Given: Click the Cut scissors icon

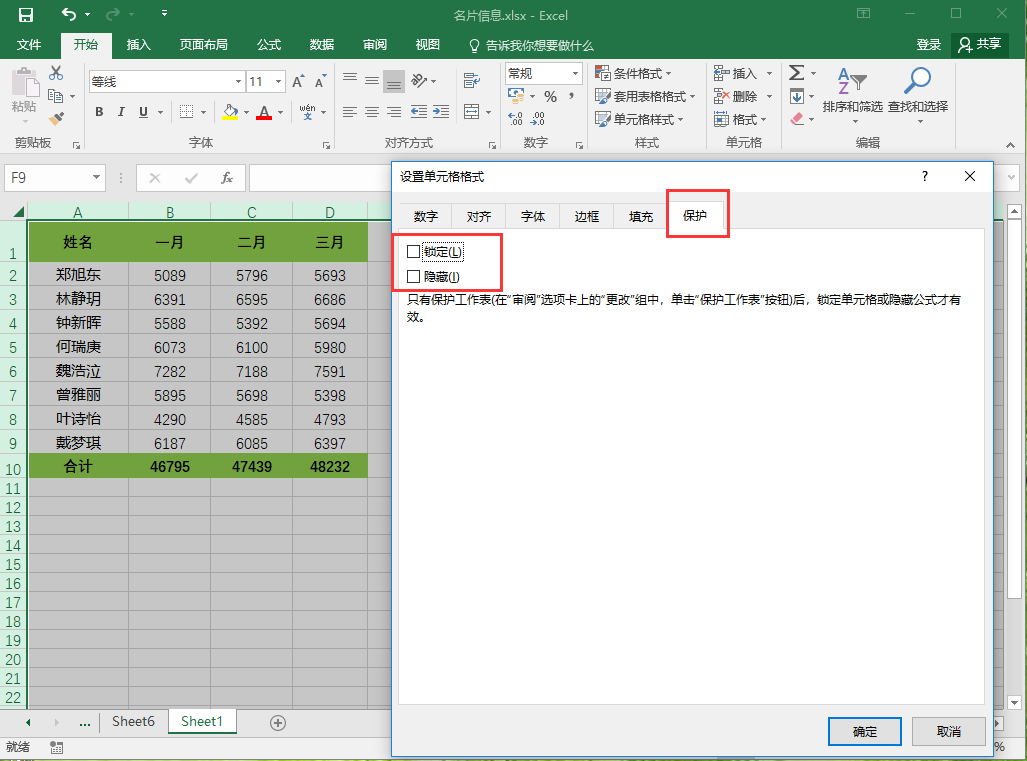Looking at the screenshot, I should click(x=56, y=73).
